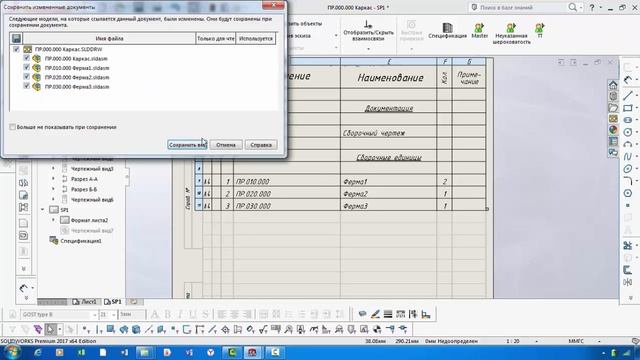The image size is (640, 360).
Task: Open the help menu dropdown arrow
Action: point(600,7)
